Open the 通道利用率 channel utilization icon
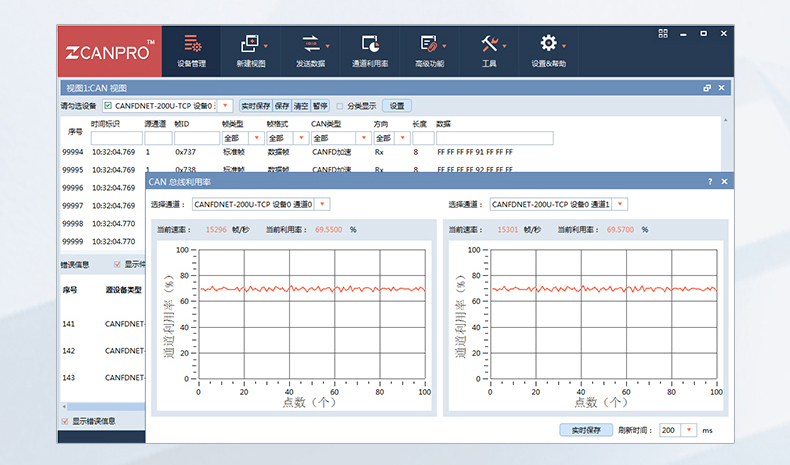Screen dimensions: 790x465 tap(370, 45)
